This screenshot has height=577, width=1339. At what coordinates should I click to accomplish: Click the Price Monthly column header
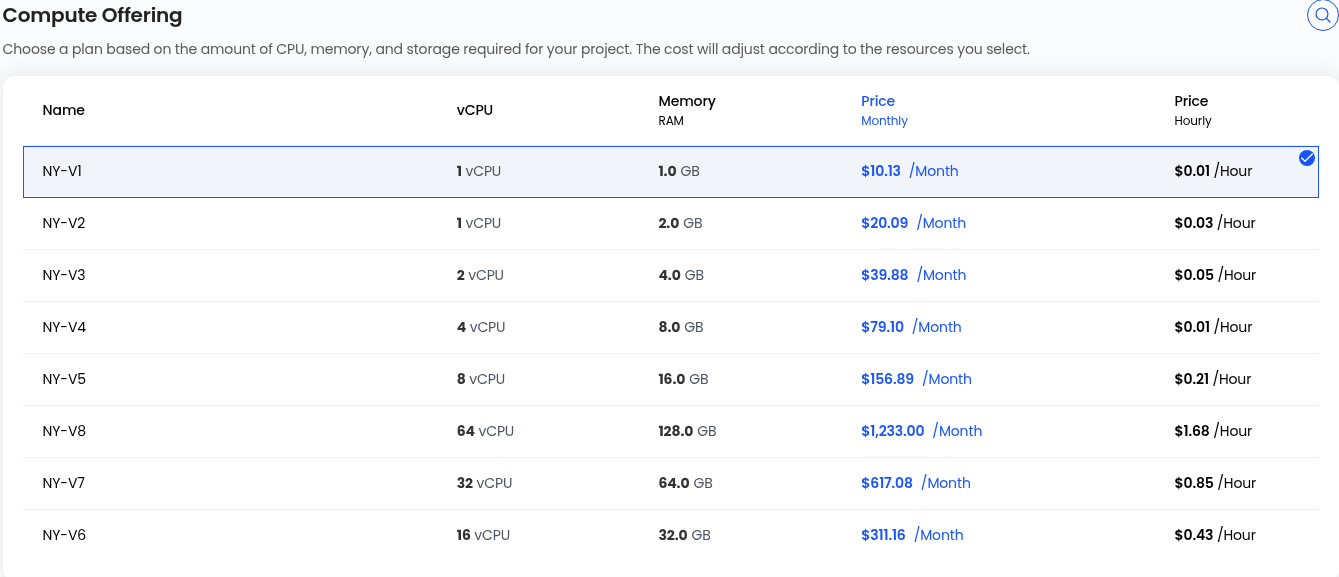pyautogui.click(x=884, y=110)
